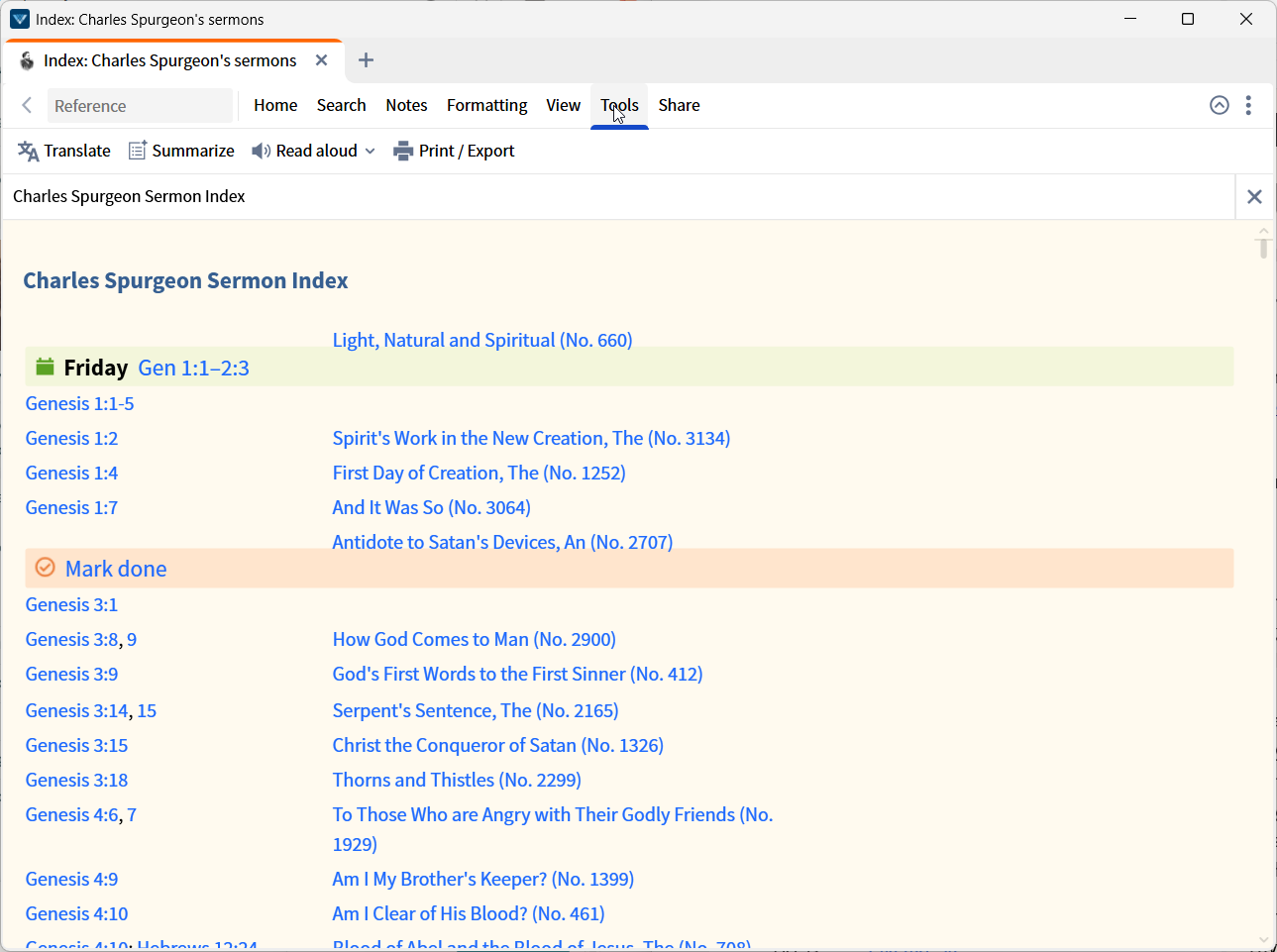Open the Gen 1:1–2:3 reading link

click(194, 368)
